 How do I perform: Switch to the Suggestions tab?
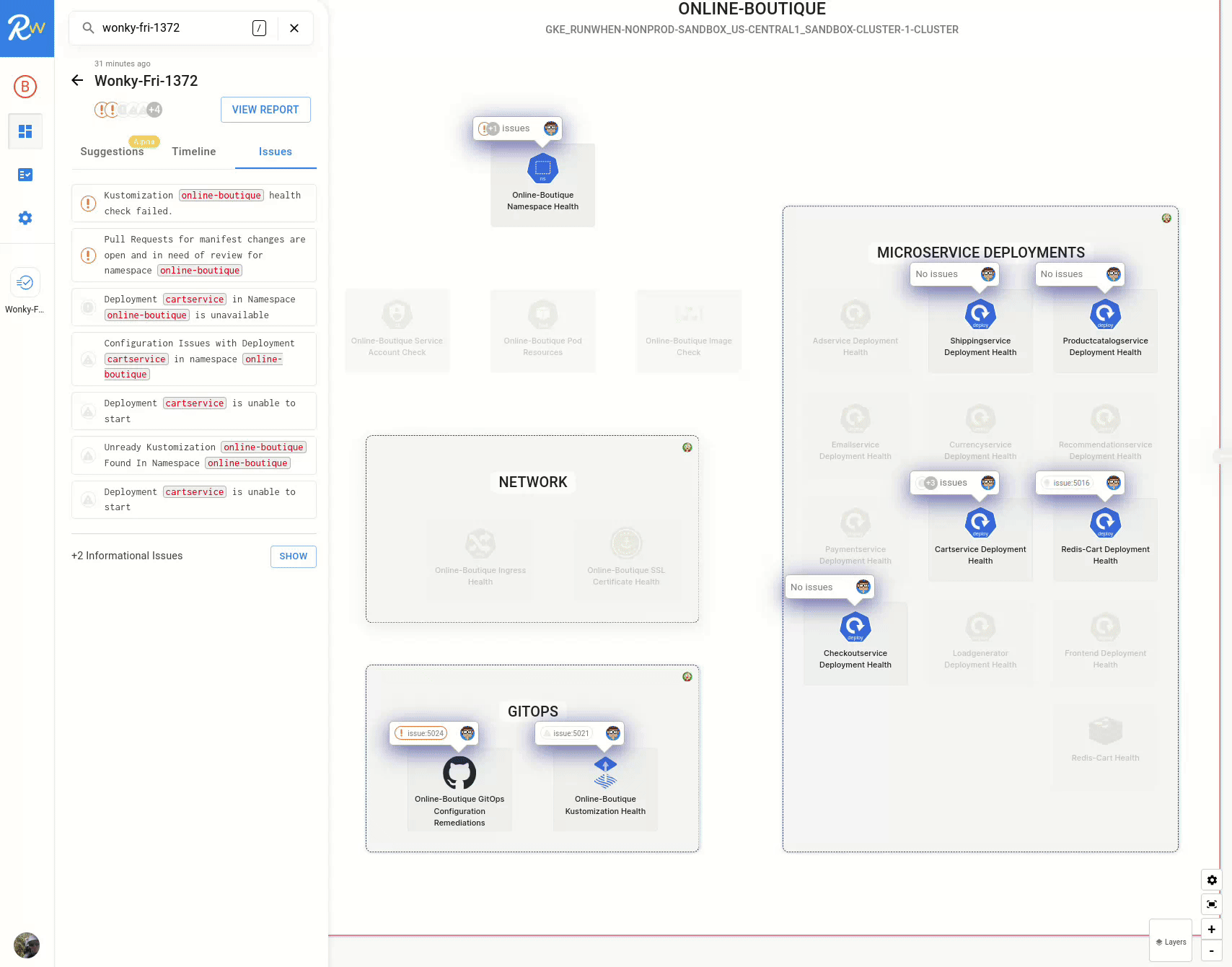click(112, 152)
